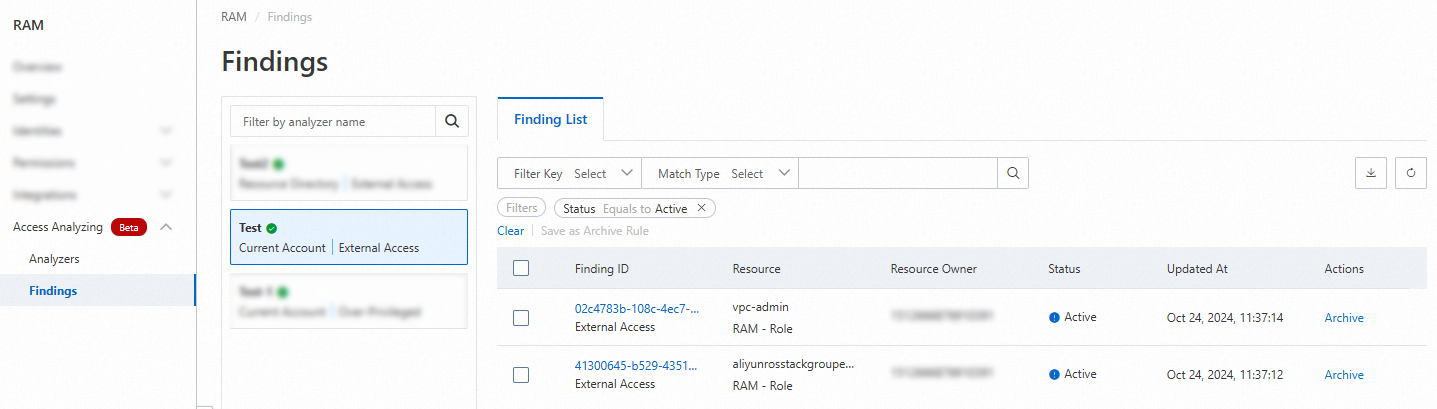Collapse the sidebar with the bottom handle
1437x409 pixels.
(x=203, y=405)
